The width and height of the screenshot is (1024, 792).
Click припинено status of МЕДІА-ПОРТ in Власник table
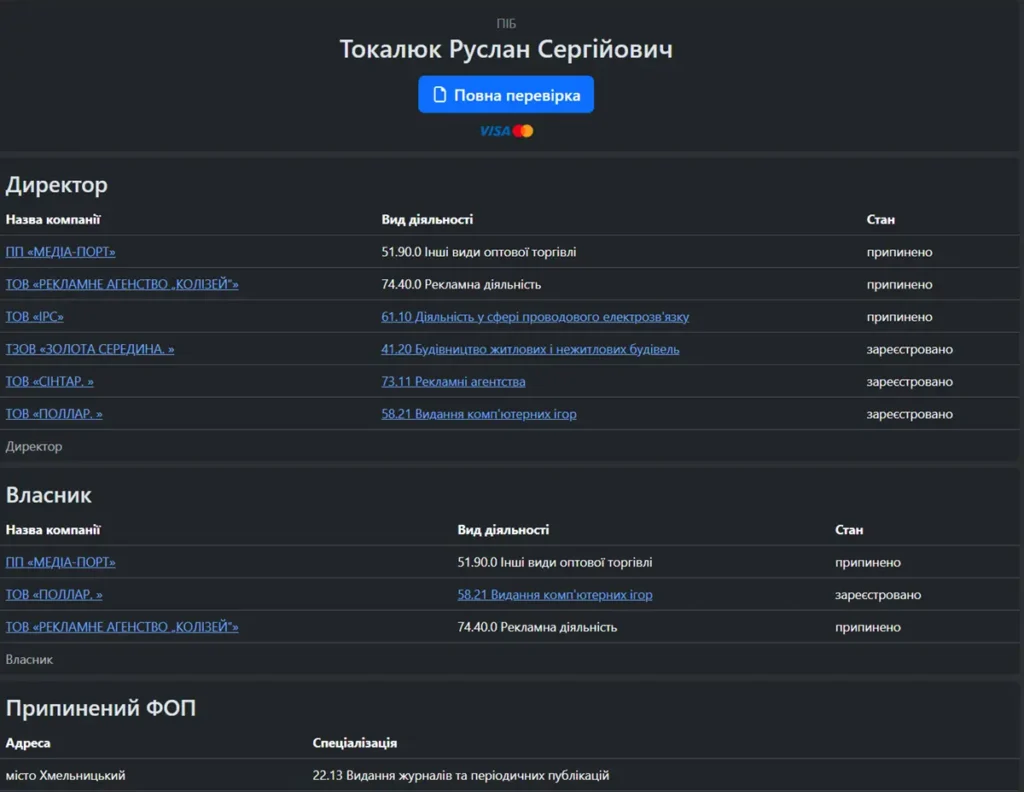click(868, 562)
